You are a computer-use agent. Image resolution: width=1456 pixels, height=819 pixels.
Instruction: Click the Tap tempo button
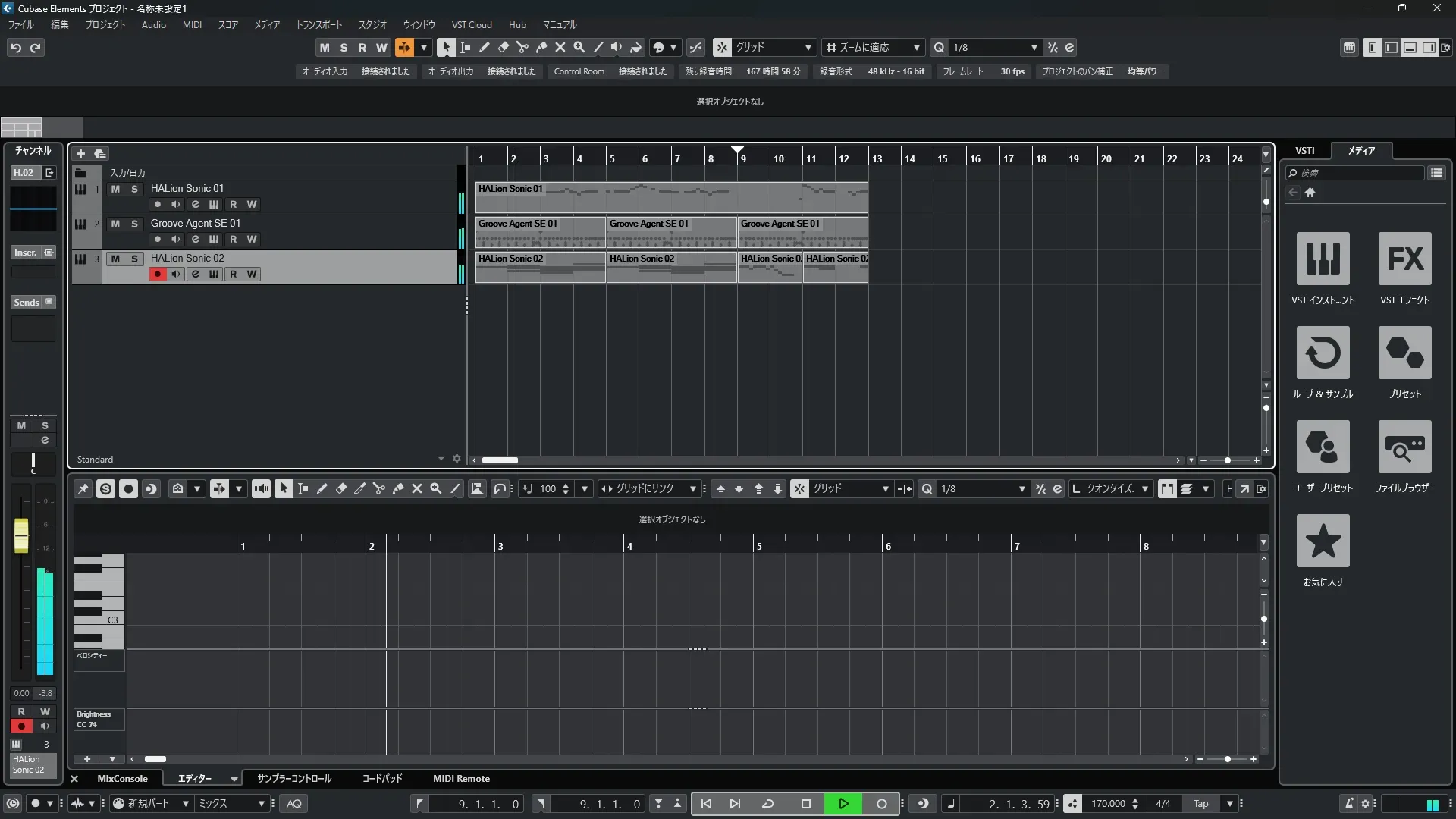[1200, 804]
